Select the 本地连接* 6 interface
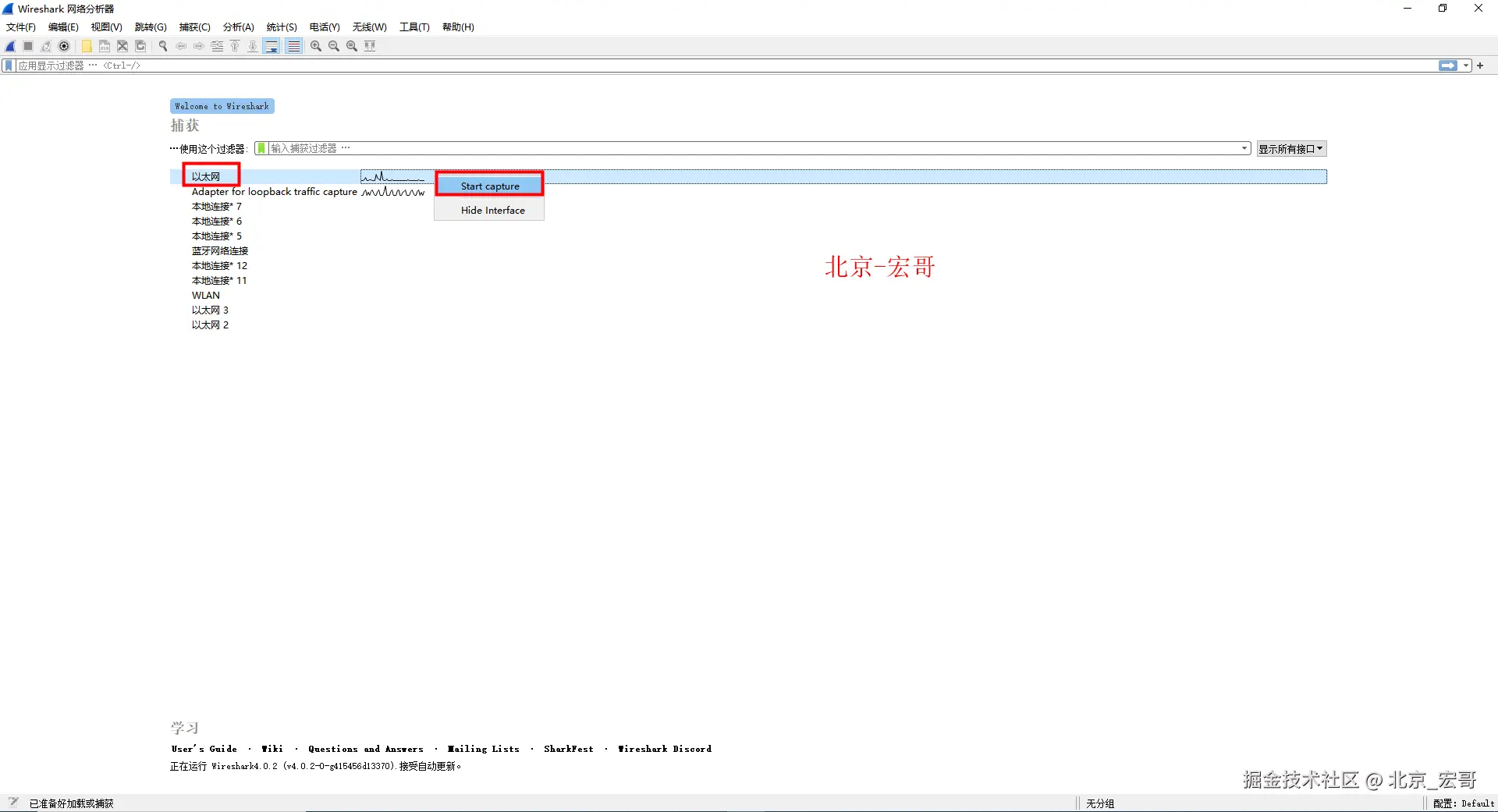Viewport: 1498px width, 812px height. click(x=217, y=222)
